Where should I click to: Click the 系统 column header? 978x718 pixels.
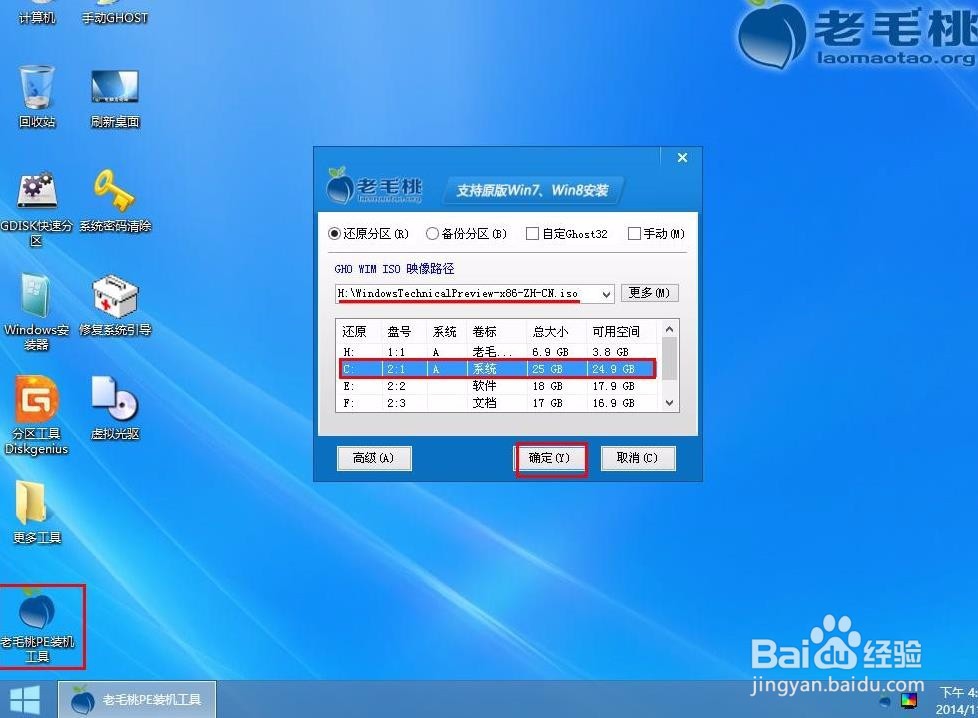pos(446,332)
